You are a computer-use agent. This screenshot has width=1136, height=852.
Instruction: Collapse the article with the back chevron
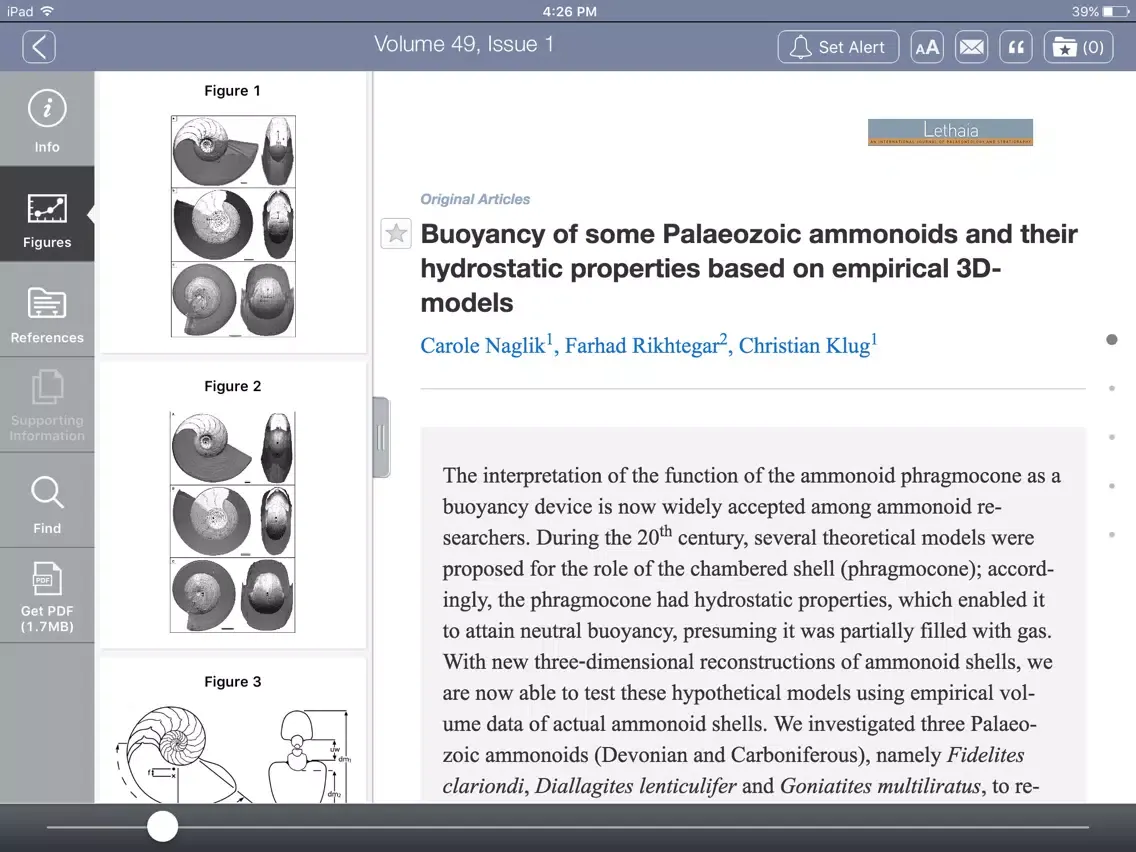click(39, 46)
